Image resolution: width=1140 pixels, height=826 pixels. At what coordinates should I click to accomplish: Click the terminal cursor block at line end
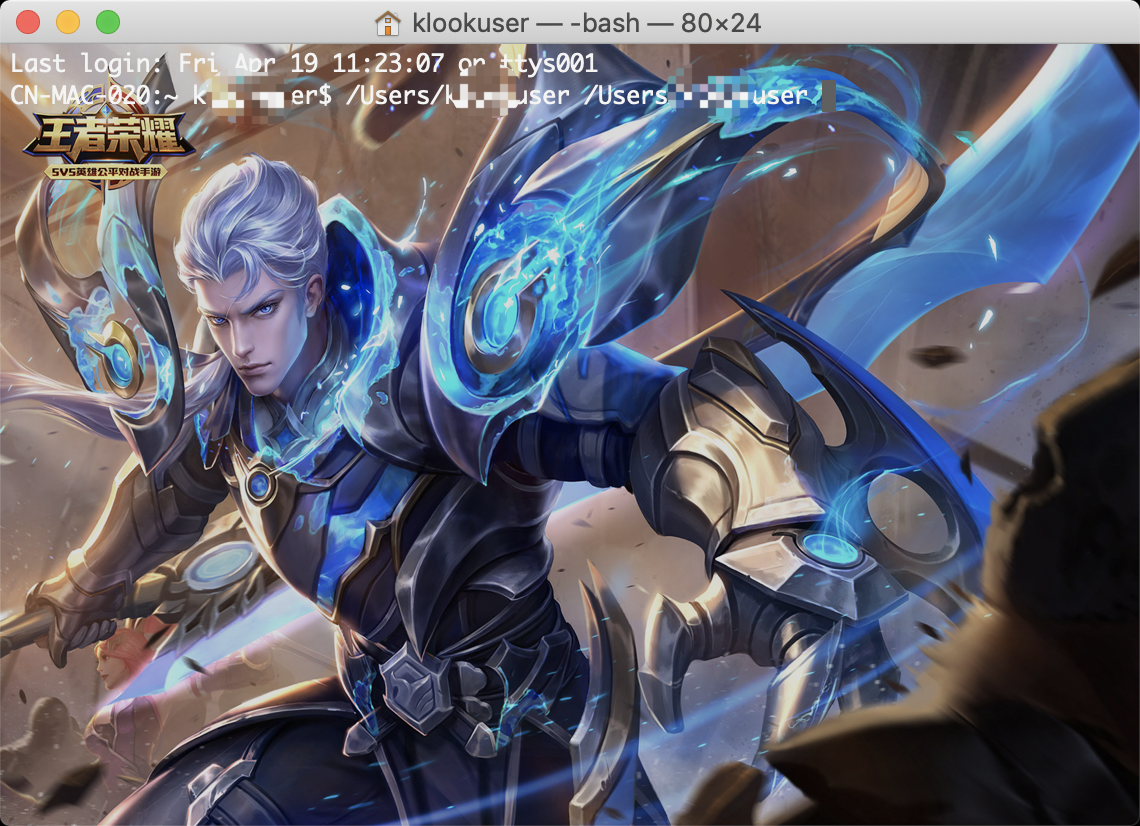click(827, 96)
